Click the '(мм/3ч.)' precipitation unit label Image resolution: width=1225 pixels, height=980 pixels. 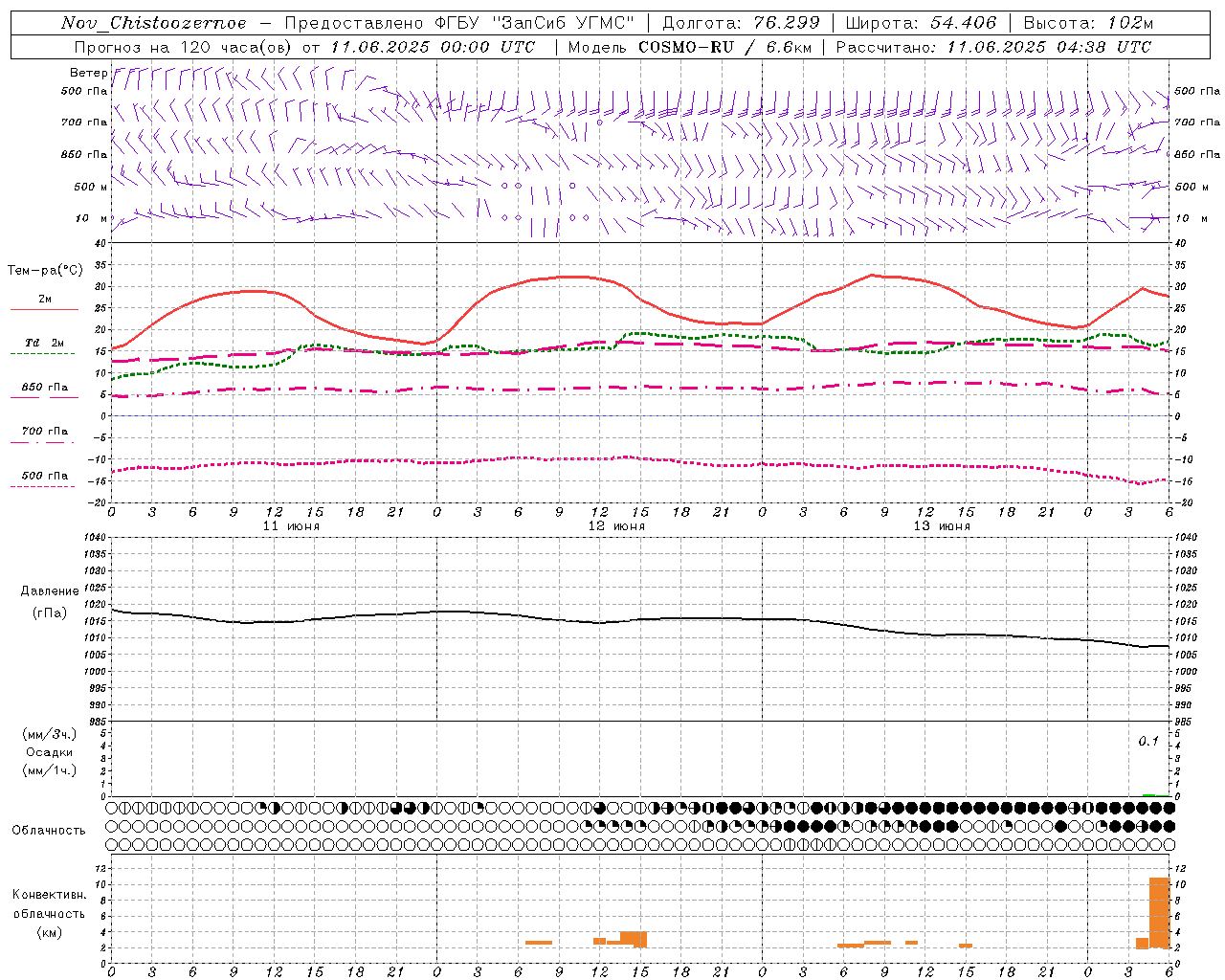tap(50, 734)
